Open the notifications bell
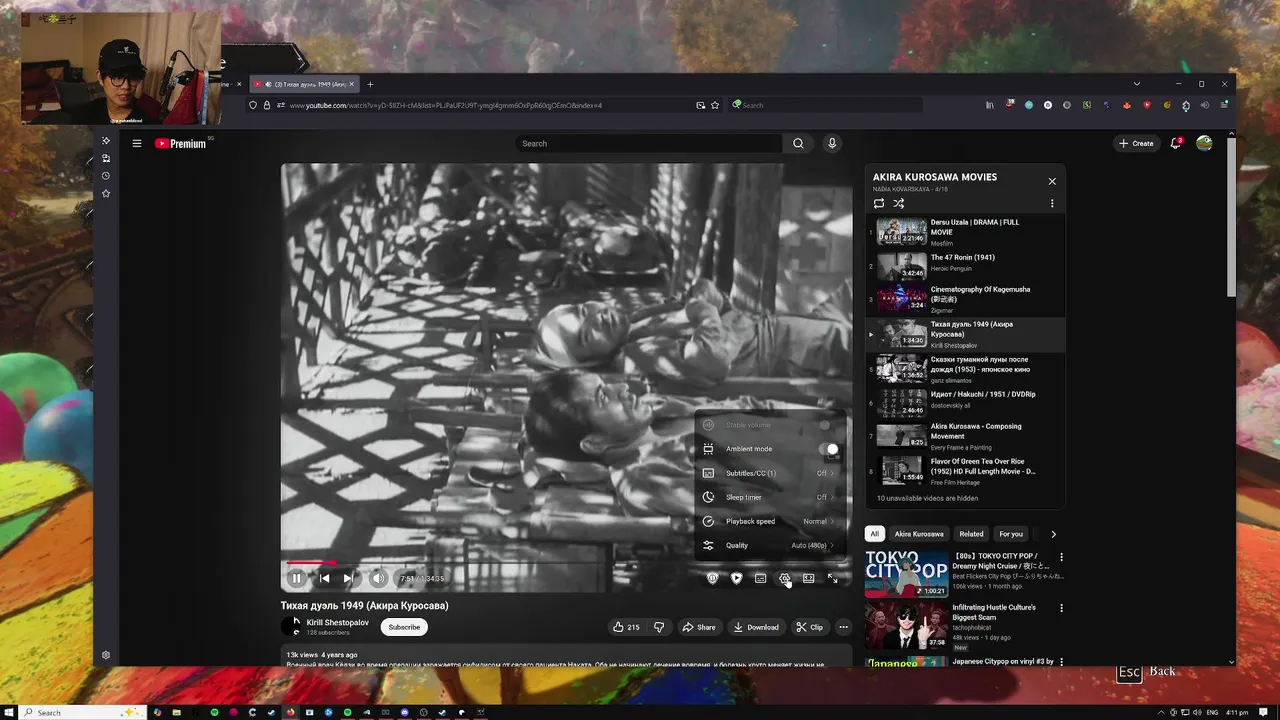The height and width of the screenshot is (720, 1280). coord(1176,143)
